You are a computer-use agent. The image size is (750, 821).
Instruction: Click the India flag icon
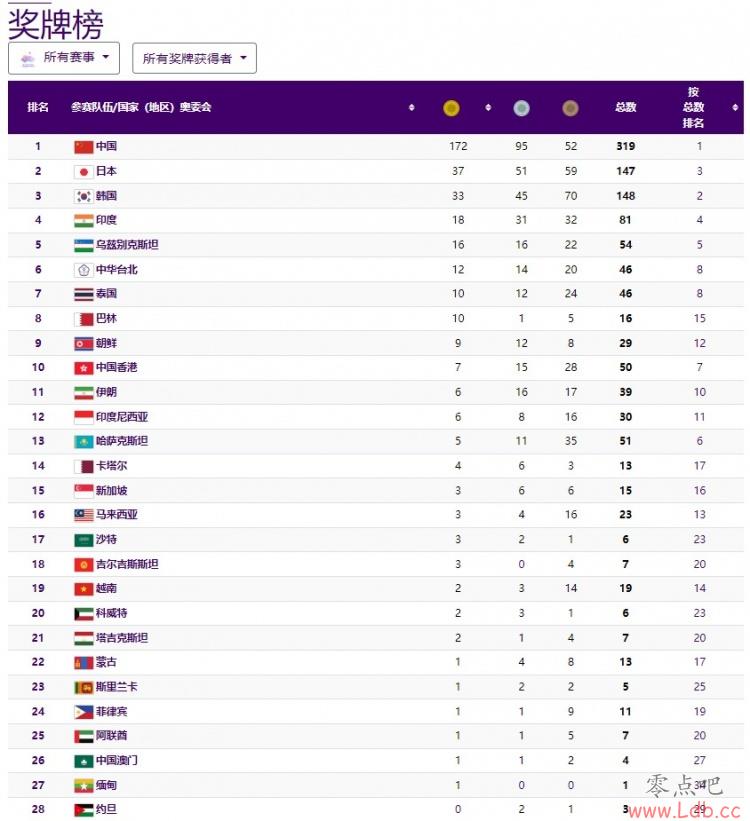point(84,220)
